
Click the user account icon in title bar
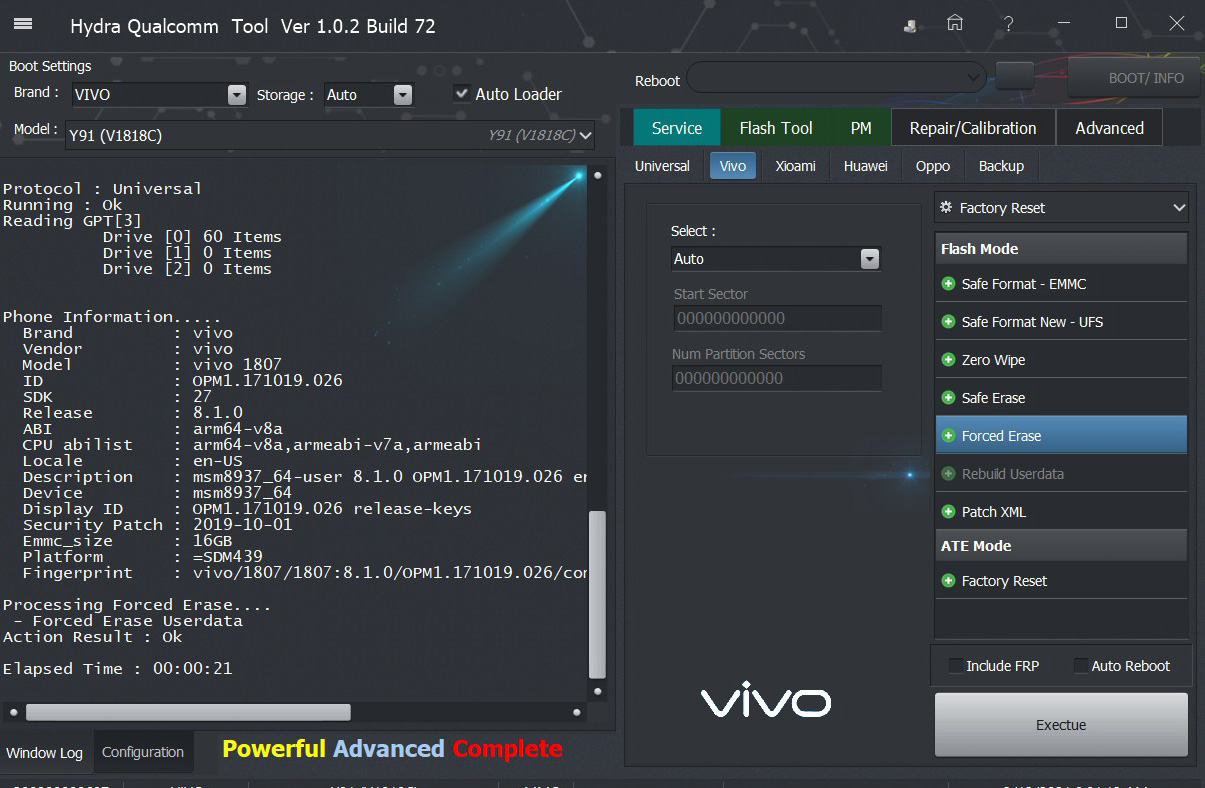click(911, 26)
